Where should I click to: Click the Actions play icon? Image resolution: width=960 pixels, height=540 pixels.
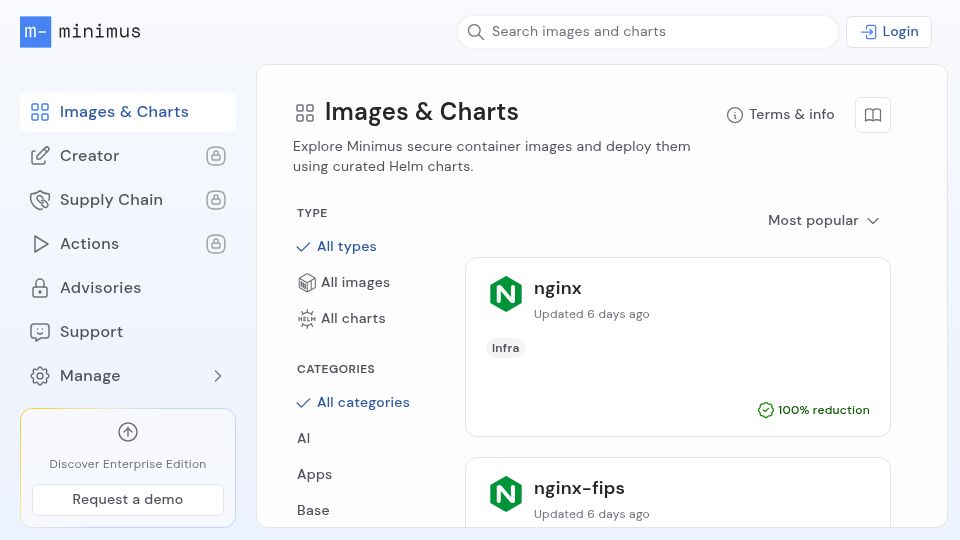point(40,244)
